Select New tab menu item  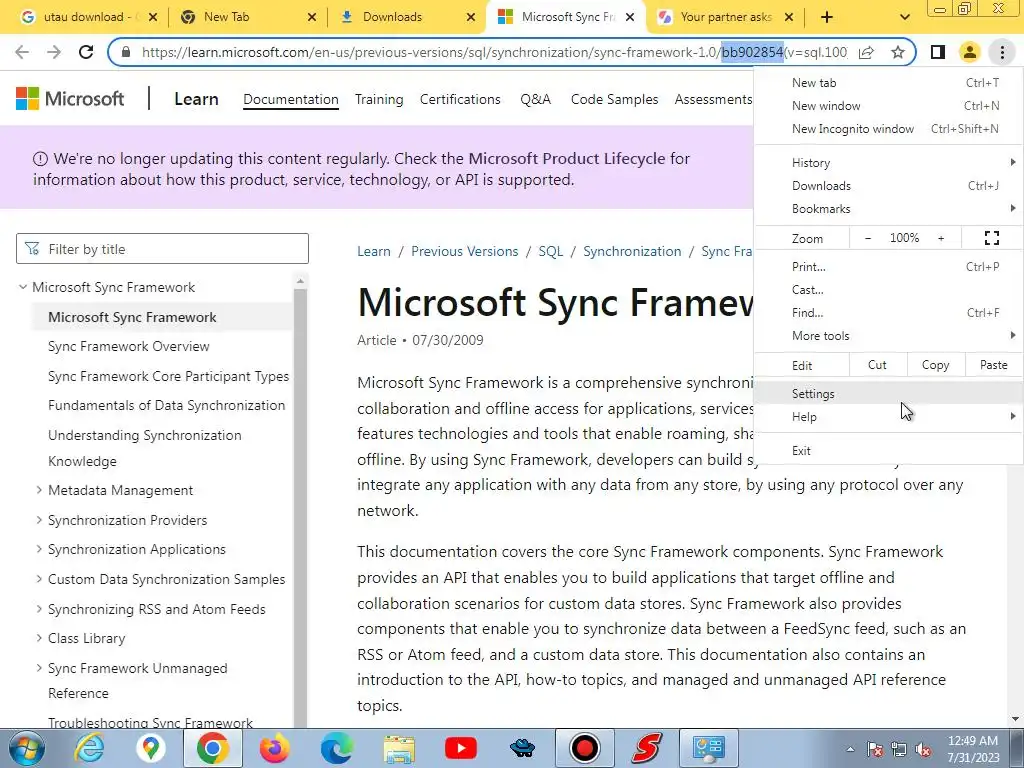889,83
